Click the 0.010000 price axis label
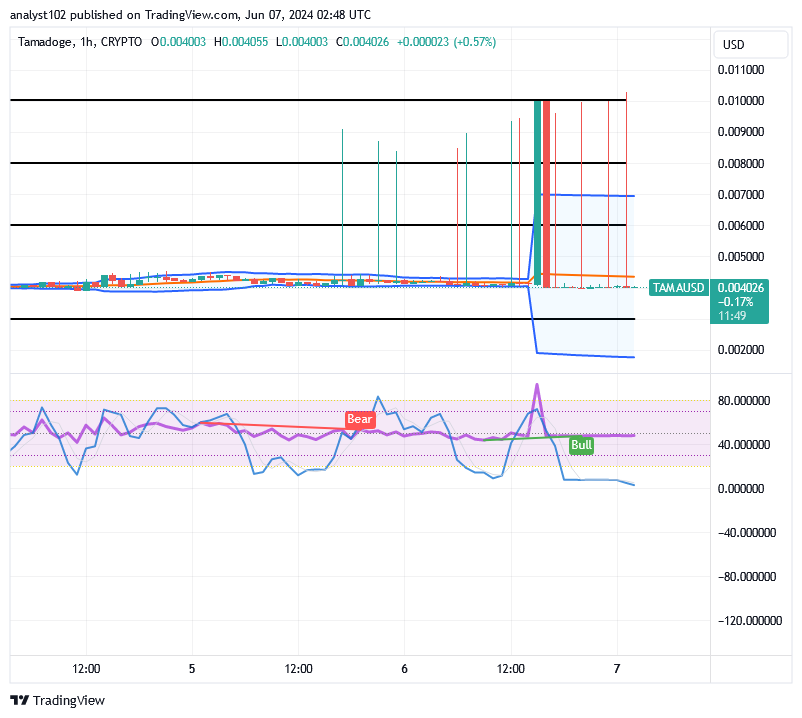 [x=741, y=101]
